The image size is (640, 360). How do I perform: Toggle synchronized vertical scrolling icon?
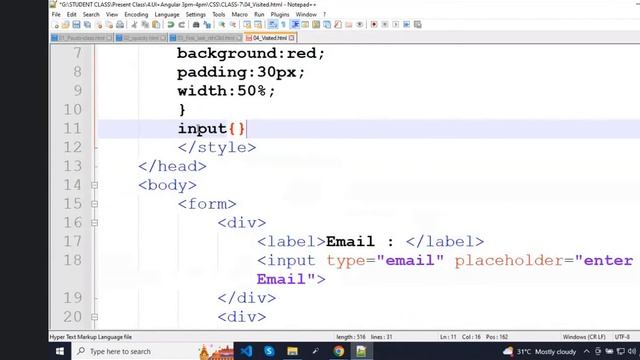[247, 24]
